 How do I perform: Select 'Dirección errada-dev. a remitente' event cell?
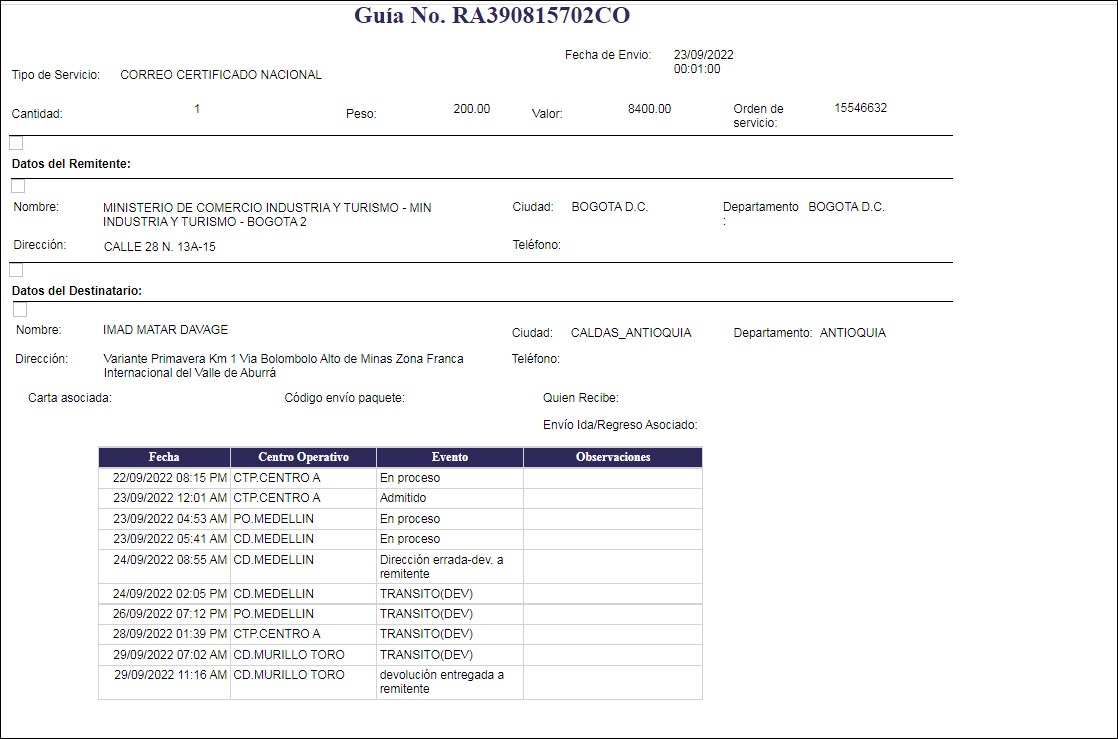tap(441, 566)
